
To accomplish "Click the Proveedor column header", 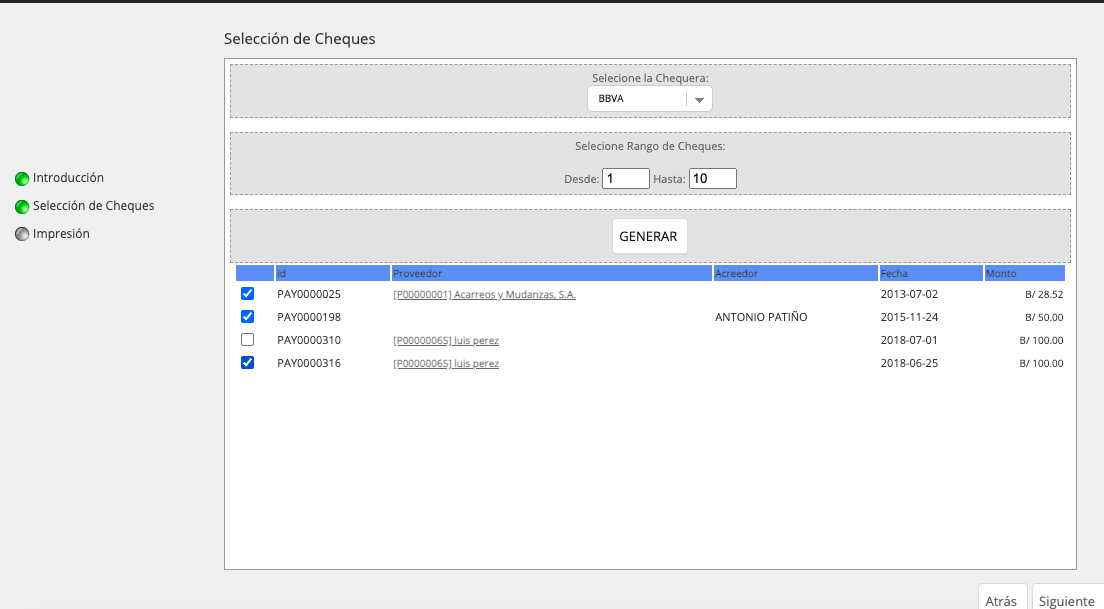I will [x=552, y=273].
